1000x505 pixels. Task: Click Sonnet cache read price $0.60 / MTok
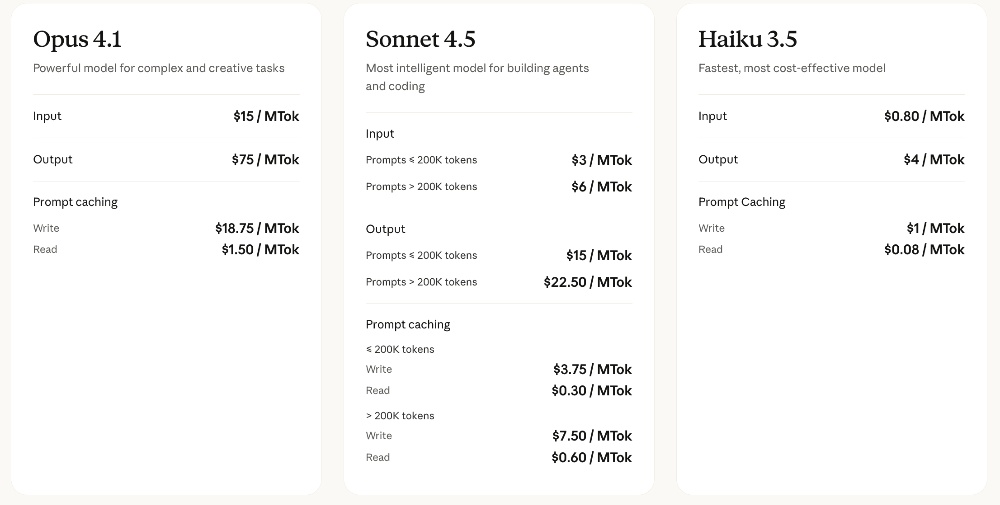click(591, 457)
